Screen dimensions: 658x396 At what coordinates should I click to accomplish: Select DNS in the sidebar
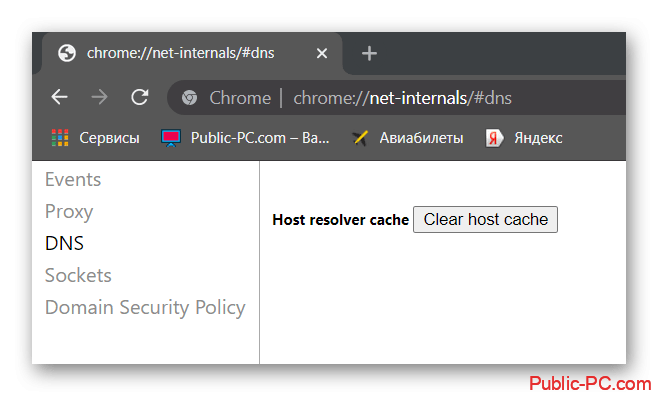(x=65, y=243)
